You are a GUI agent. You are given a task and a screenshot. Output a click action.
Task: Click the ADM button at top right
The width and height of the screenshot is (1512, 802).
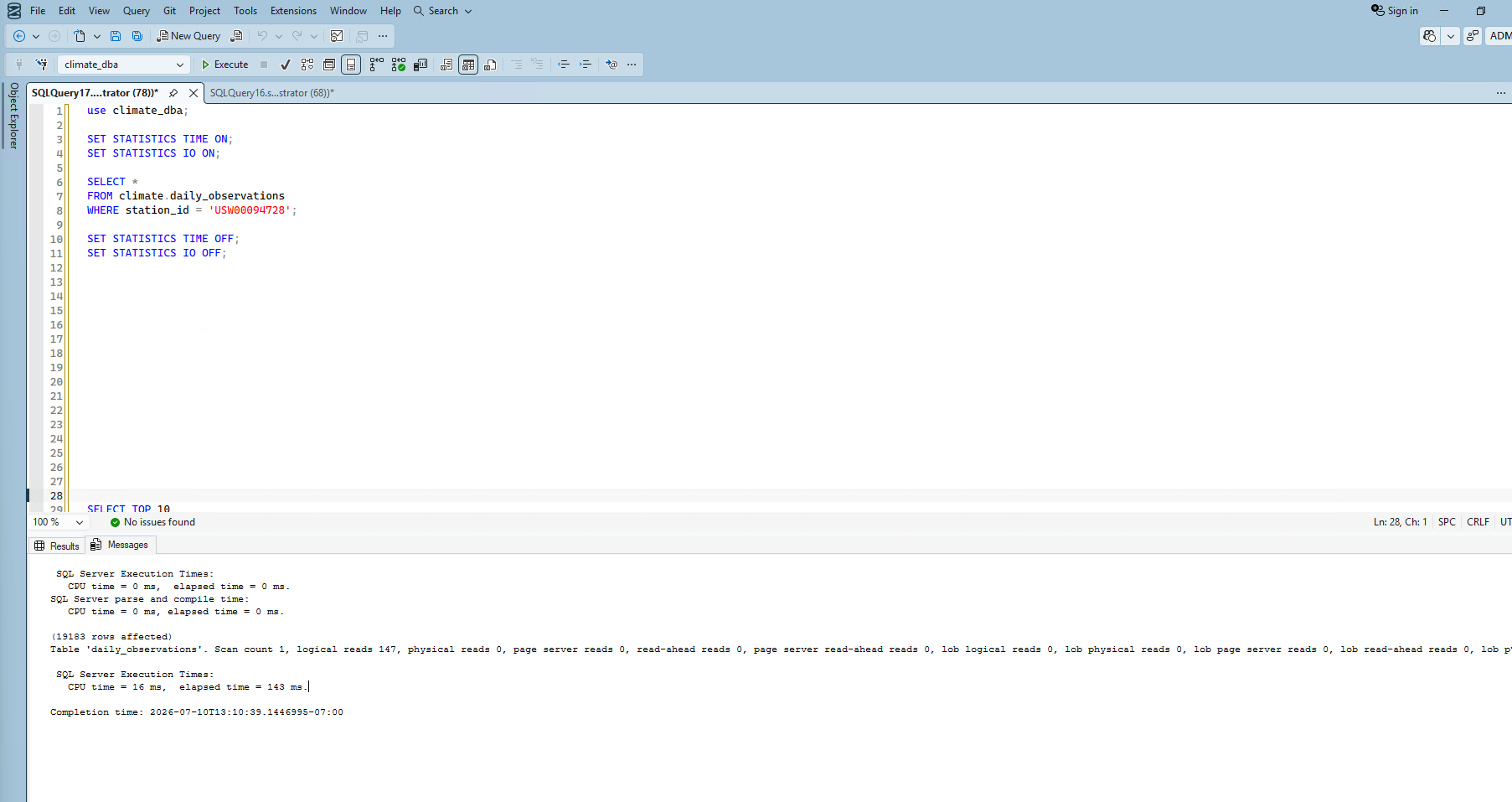point(1499,36)
